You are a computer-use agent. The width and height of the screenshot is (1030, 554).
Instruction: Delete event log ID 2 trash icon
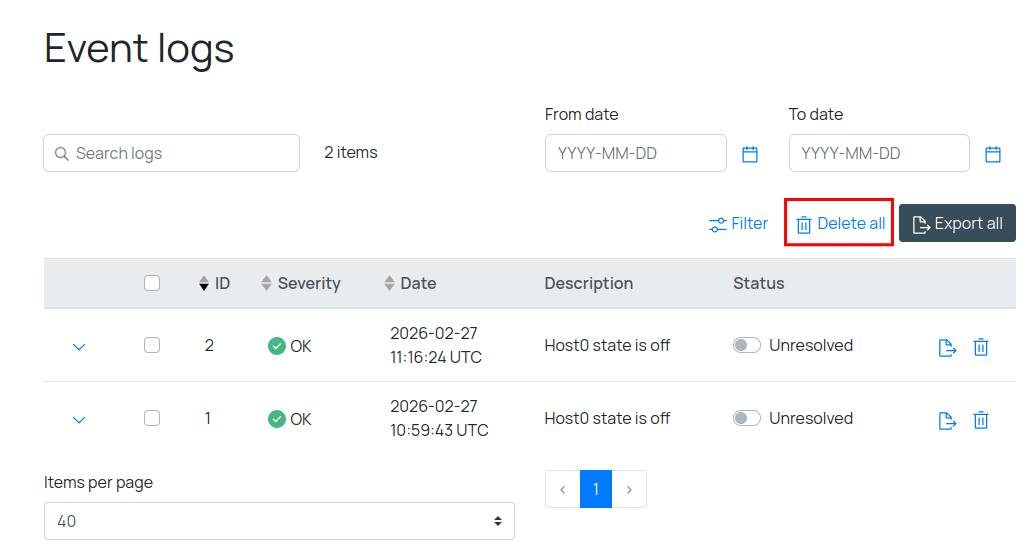pyautogui.click(x=981, y=347)
